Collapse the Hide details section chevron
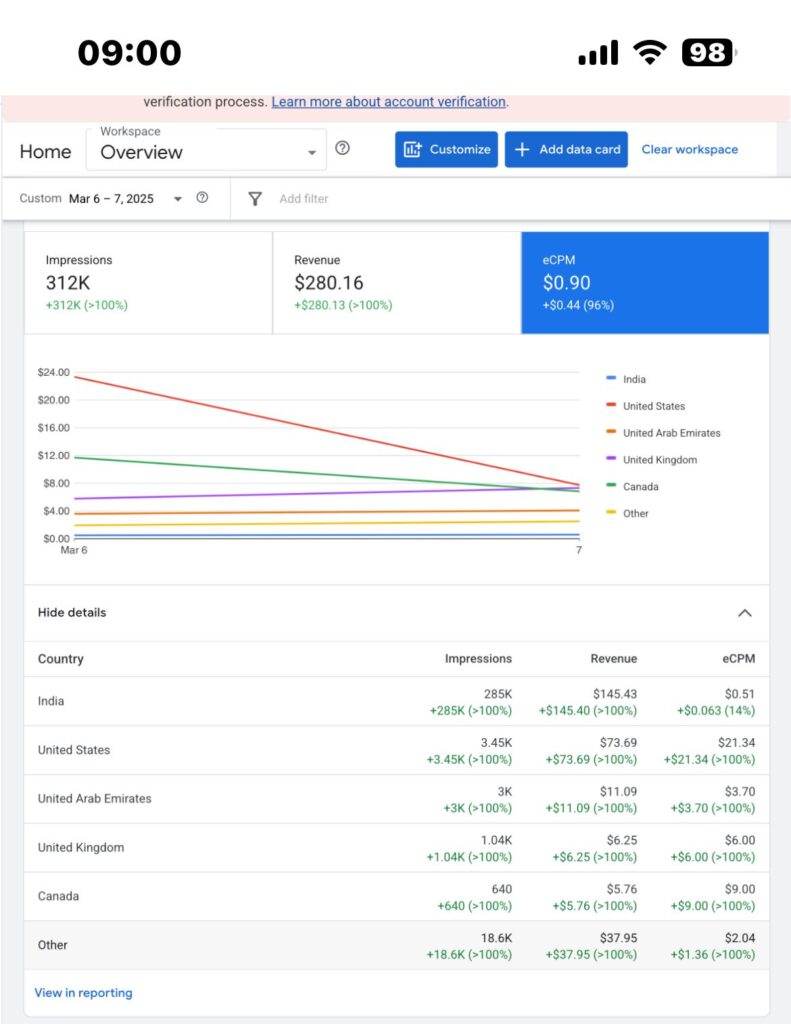The image size is (791, 1024). point(744,613)
